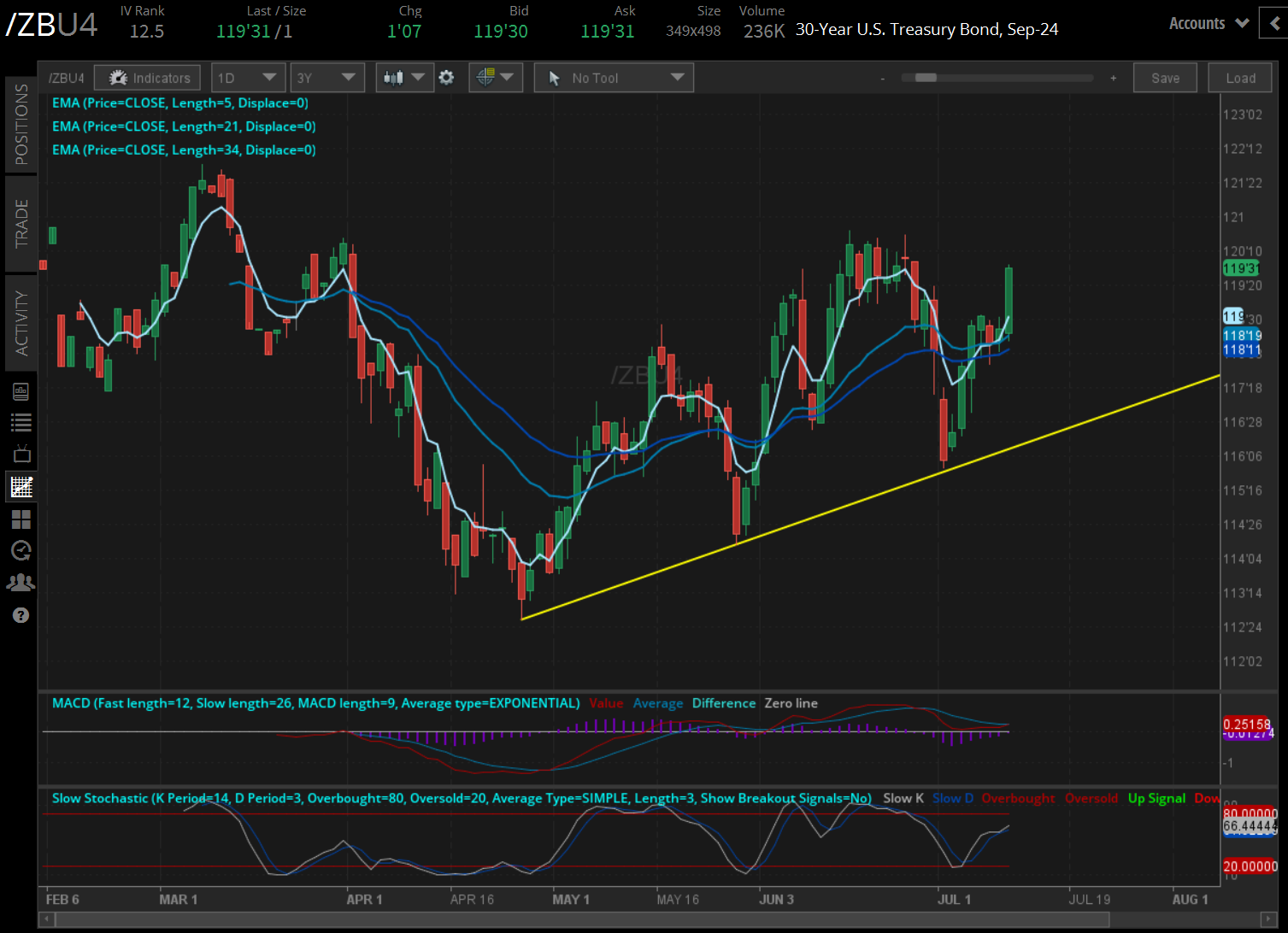Viewport: 1288px width, 933px height.
Task: Click the help question mark icon
Action: (x=21, y=615)
